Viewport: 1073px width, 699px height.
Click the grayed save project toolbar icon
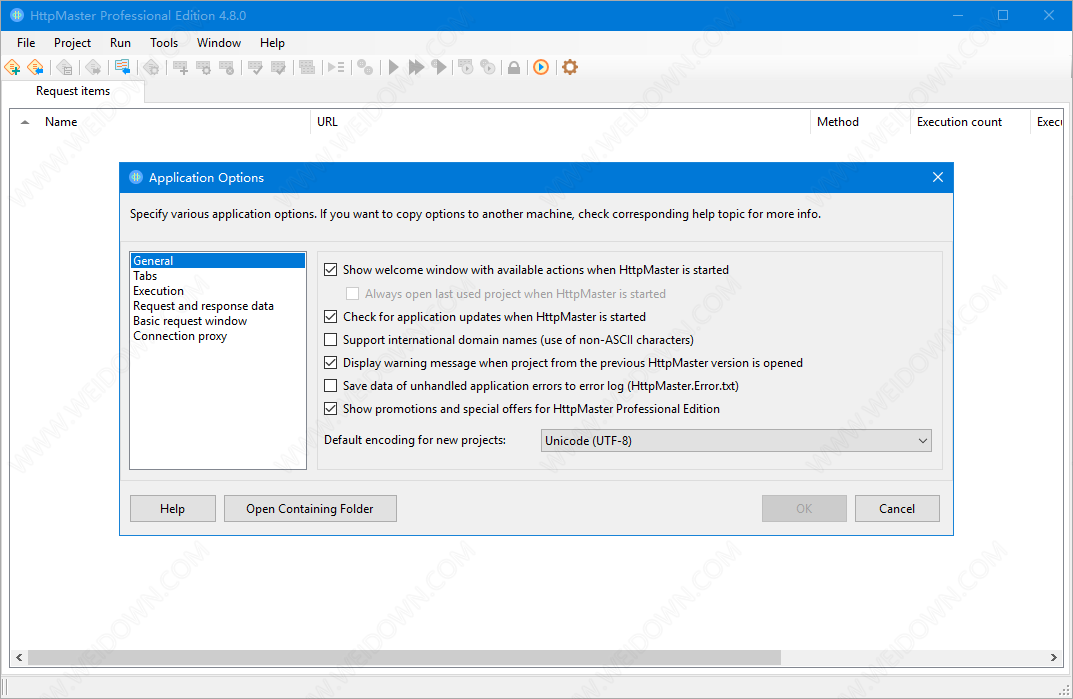pyautogui.click(x=65, y=67)
